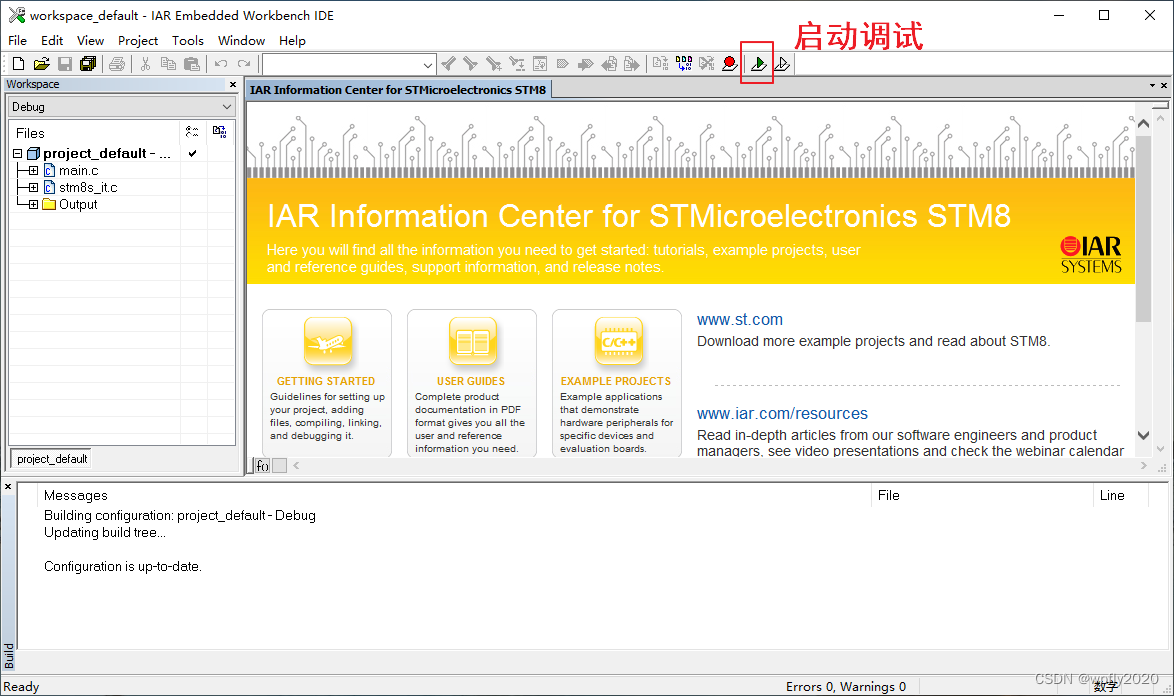Click the Save All icon

point(88,63)
